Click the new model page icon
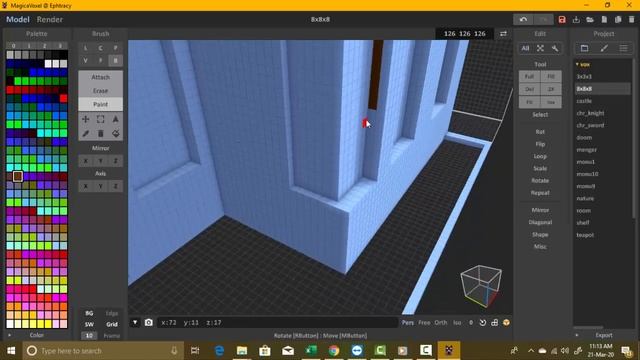Screen dimensions: 640x360 point(604,20)
